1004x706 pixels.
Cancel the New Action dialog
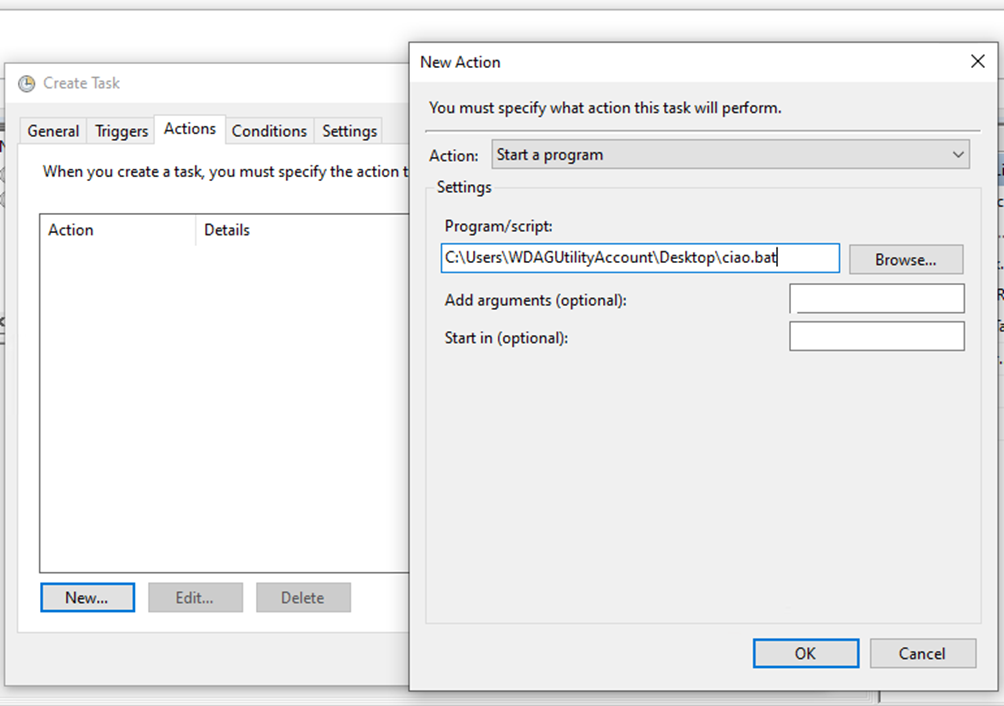[x=921, y=654]
